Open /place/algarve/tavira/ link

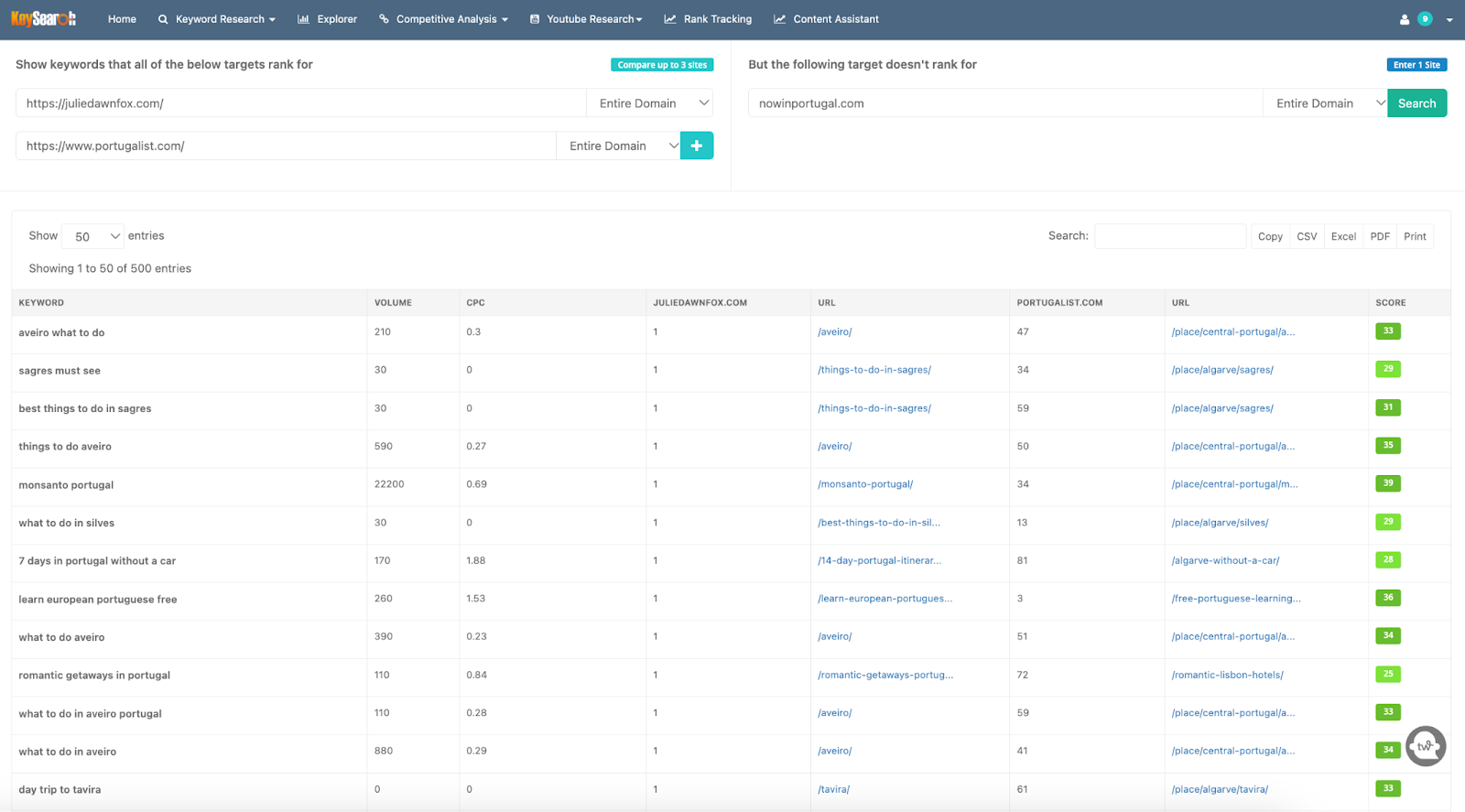pos(1220,789)
